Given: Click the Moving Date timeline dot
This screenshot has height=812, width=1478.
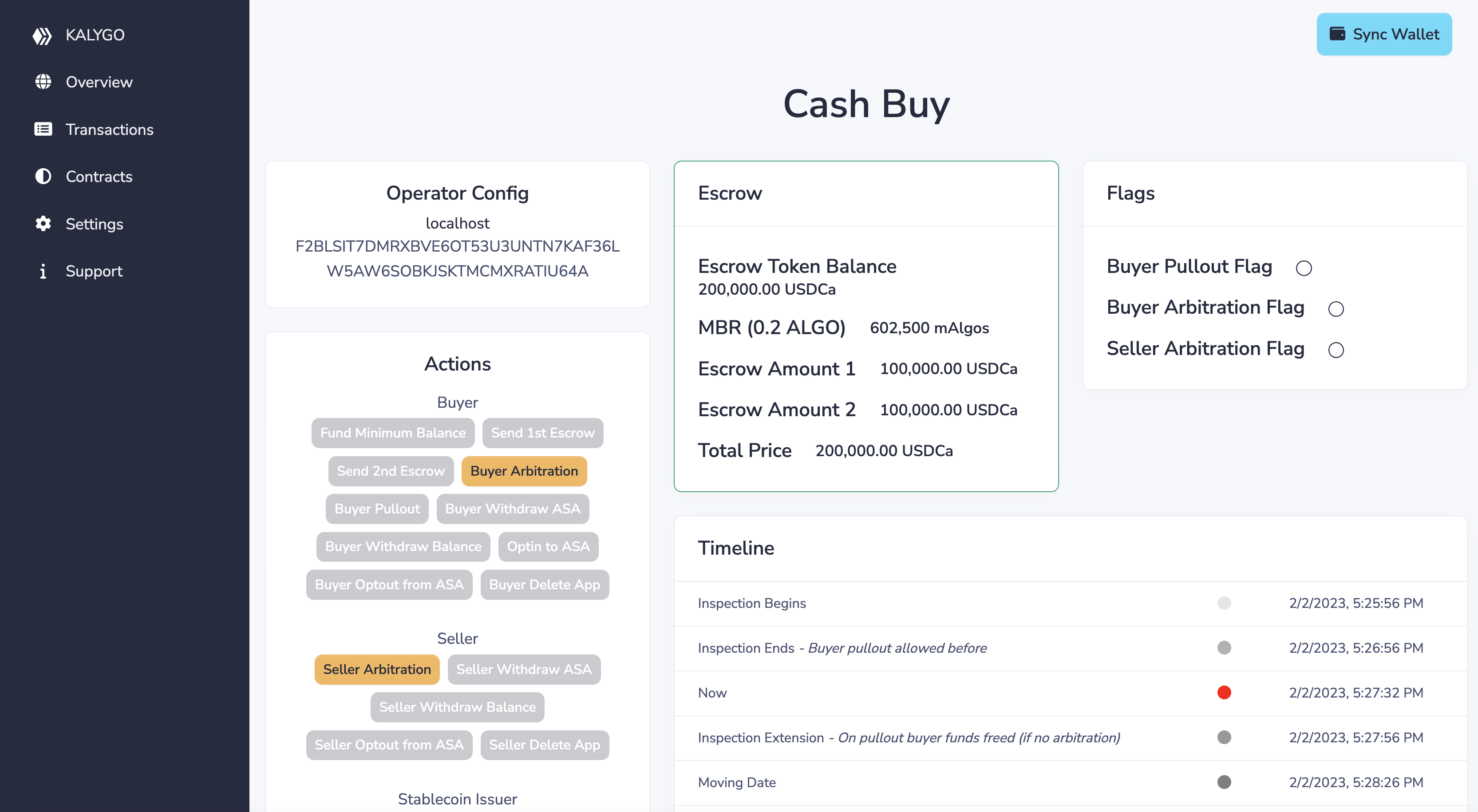Looking at the screenshot, I should [1224, 782].
